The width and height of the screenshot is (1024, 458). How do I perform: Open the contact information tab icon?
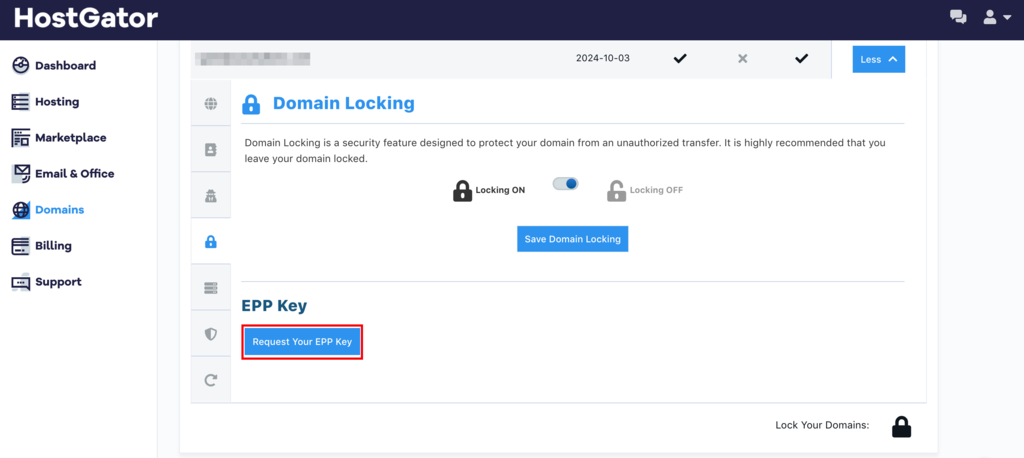pyautogui.click(x=211, y=149)
